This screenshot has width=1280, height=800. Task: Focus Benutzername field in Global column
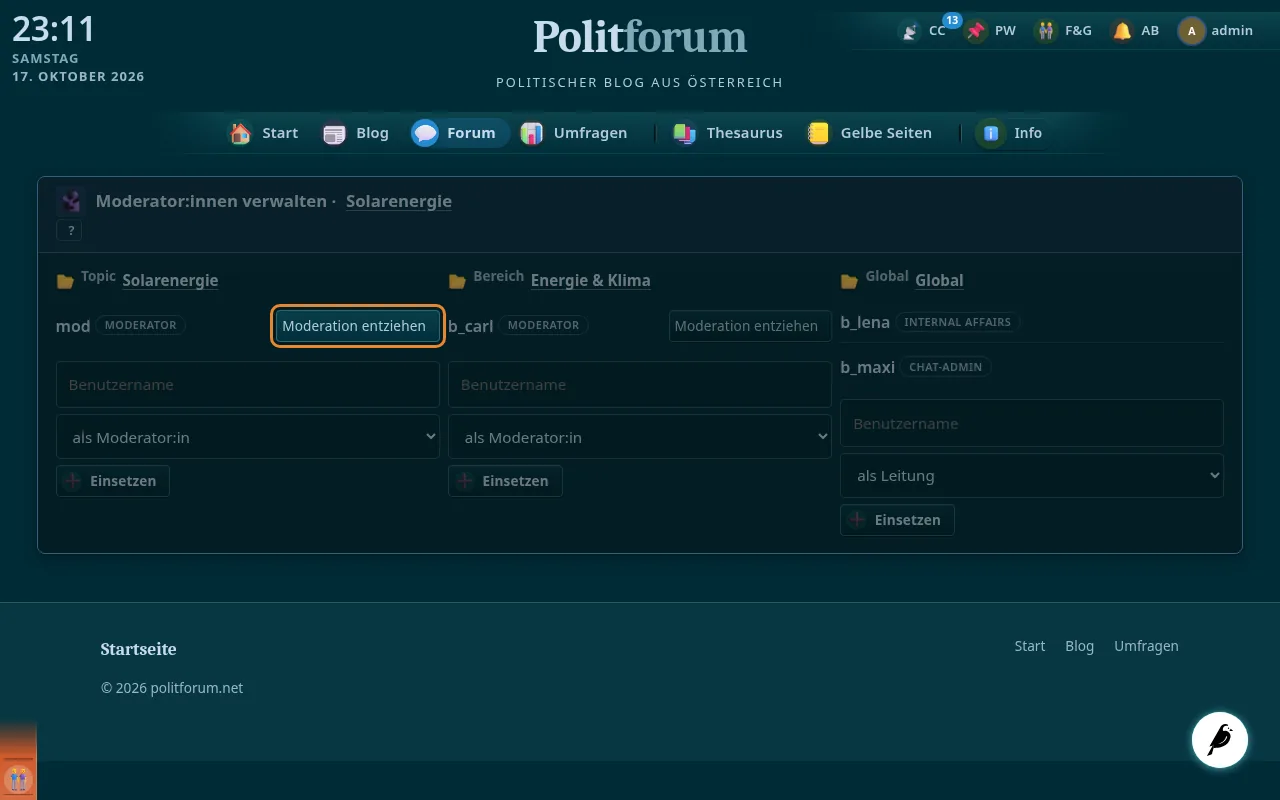click(x=1032, y=424)
